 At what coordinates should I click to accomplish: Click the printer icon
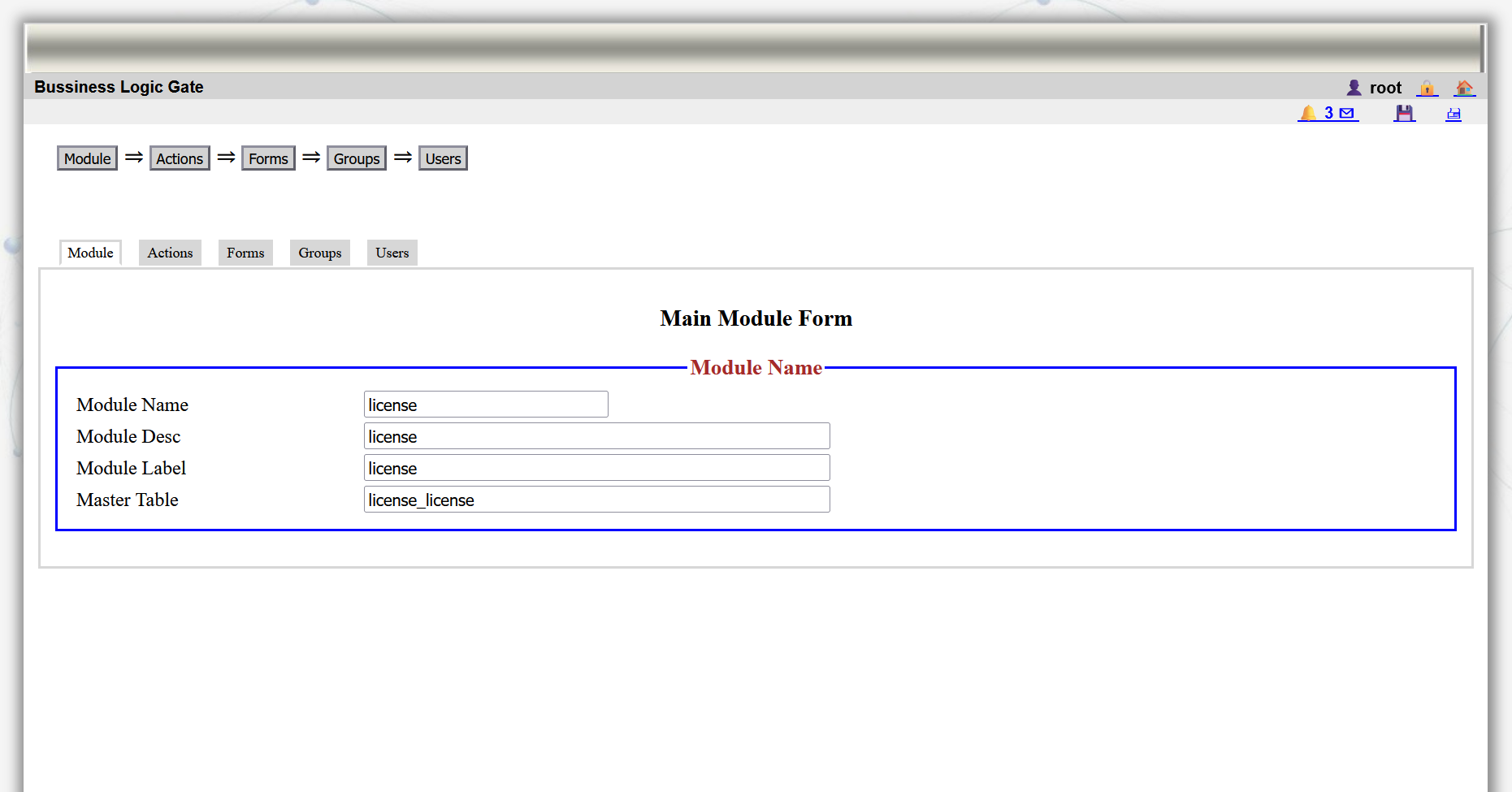[1454, 114]
